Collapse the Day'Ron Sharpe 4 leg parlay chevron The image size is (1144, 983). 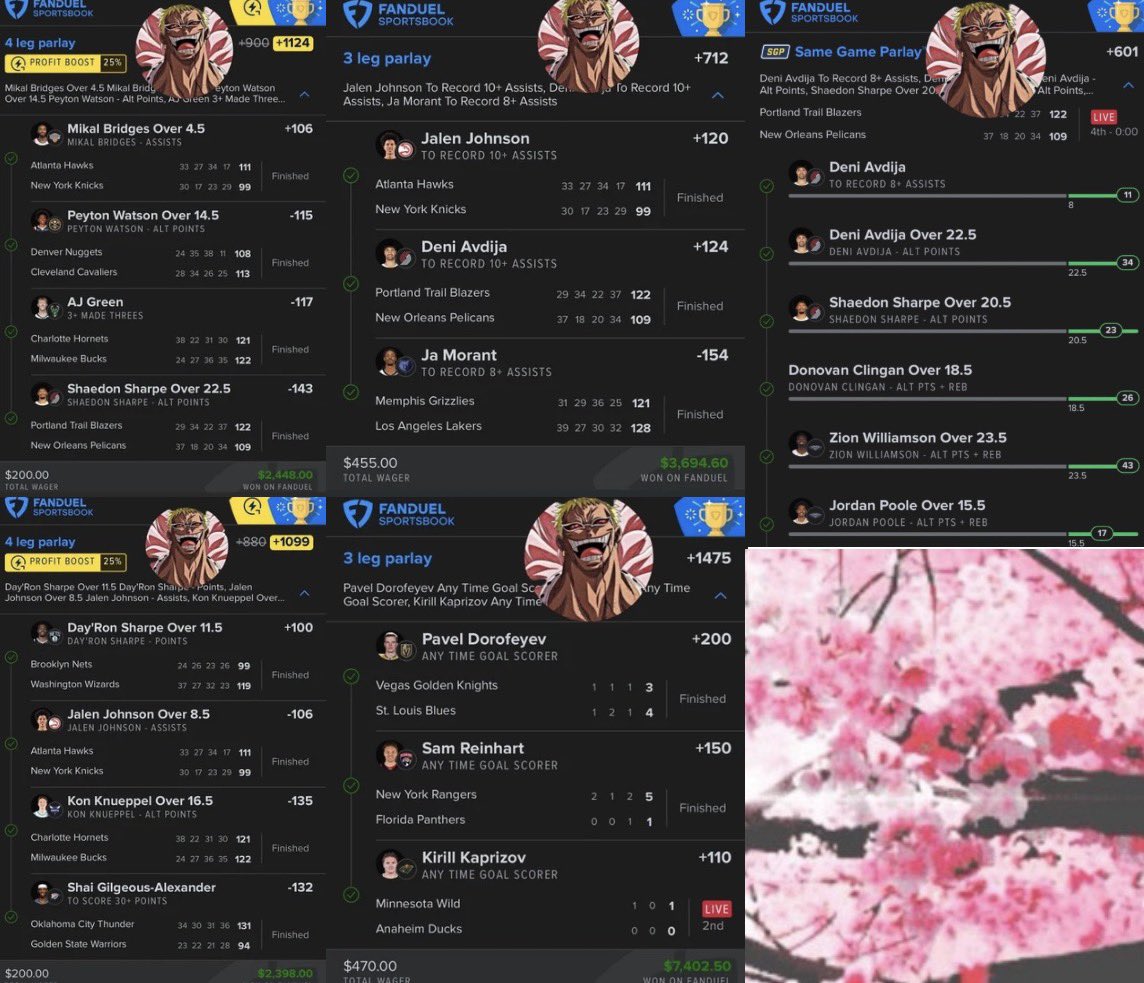pyautogui.click(x=304, y=593)
